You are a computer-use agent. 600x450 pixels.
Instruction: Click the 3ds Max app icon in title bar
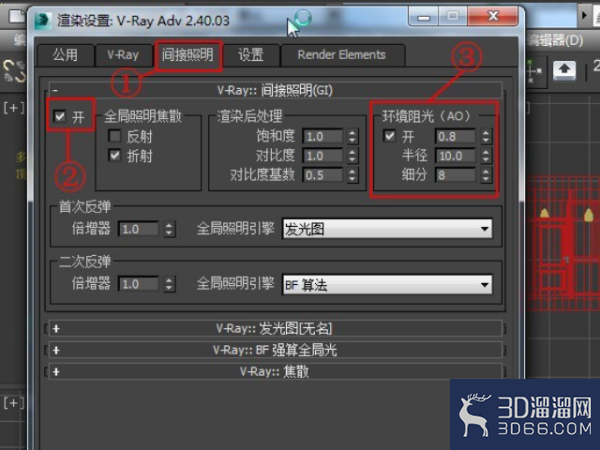[x=43, y=21]
